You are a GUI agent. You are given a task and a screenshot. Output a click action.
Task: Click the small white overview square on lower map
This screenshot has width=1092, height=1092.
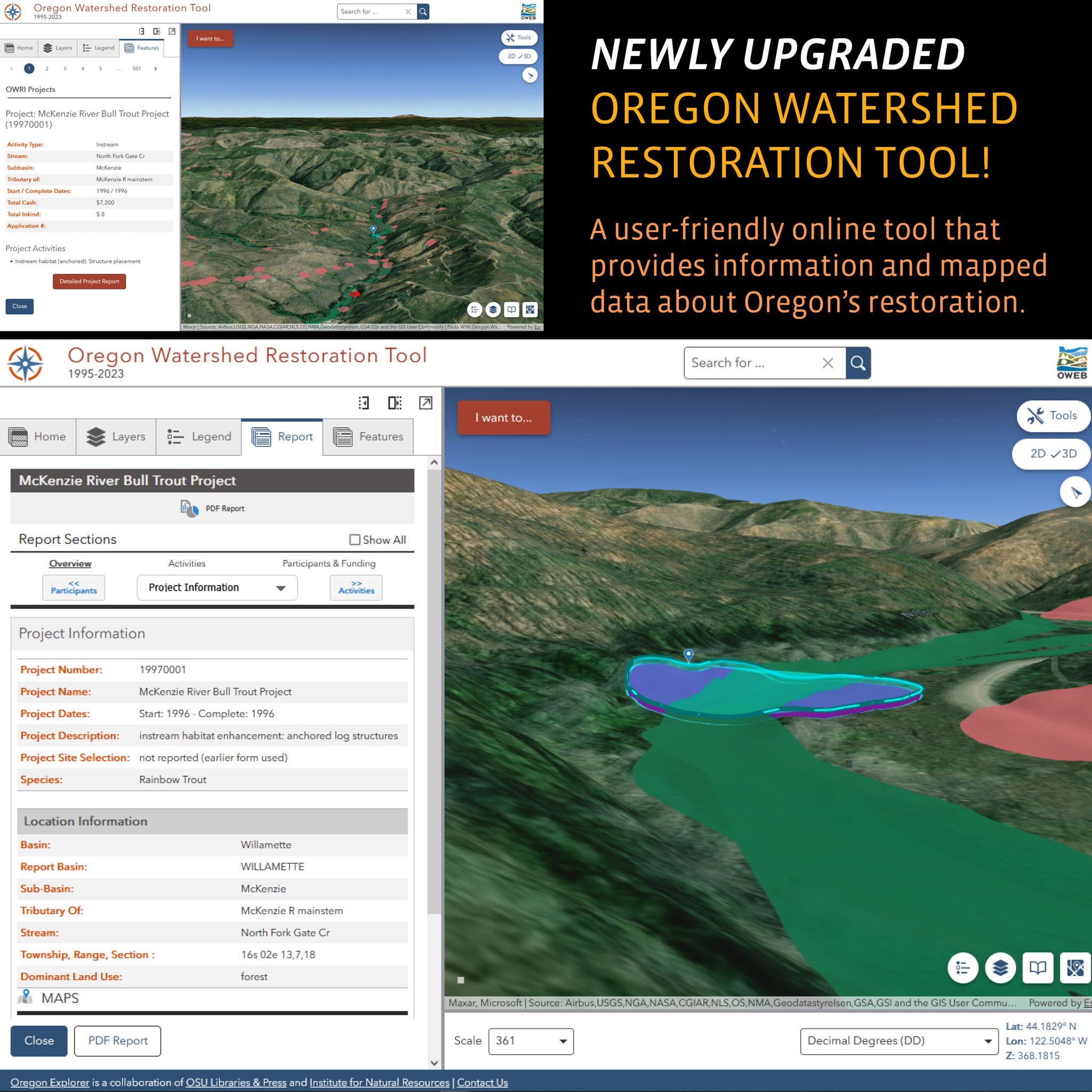point(461,980)
